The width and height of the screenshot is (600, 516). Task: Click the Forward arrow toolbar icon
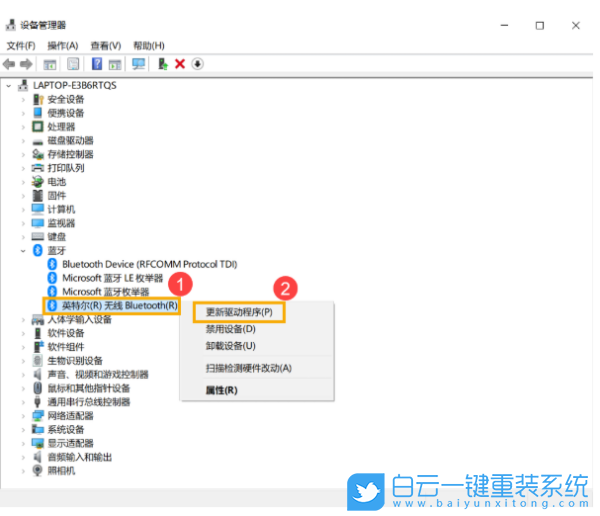pos(26,64)
